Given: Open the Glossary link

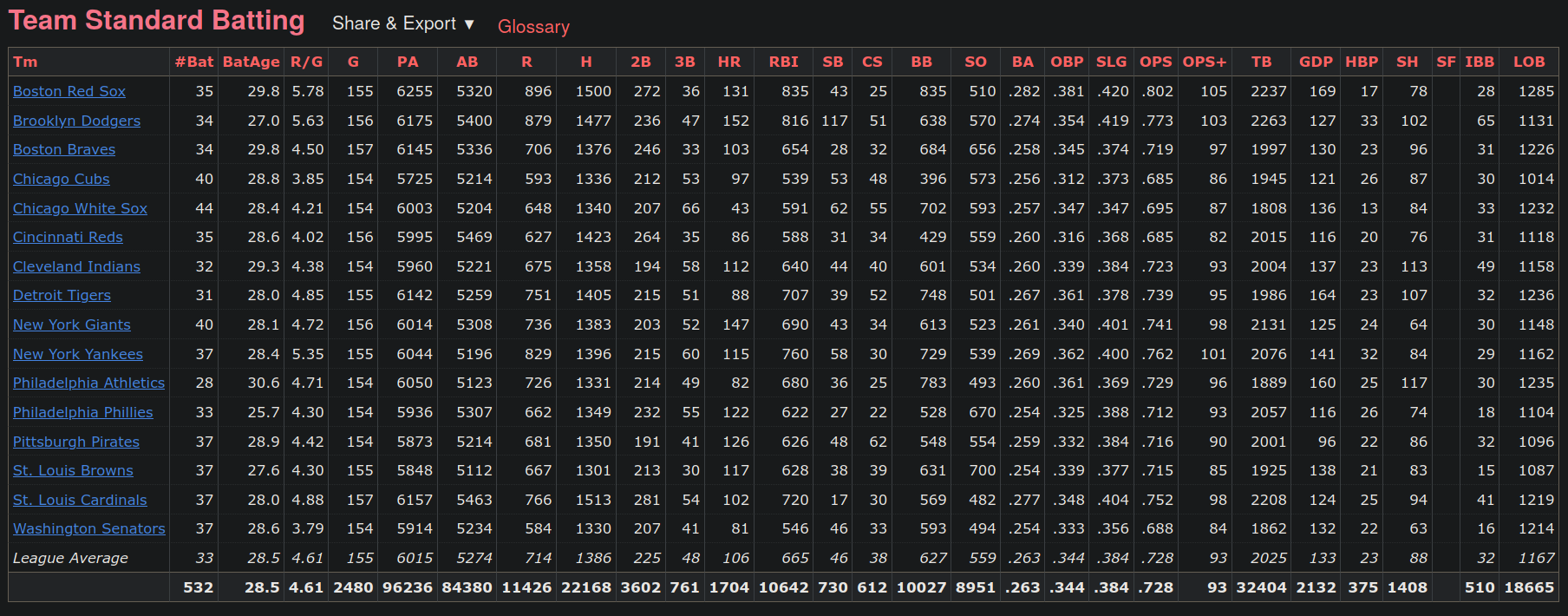Looking at the screenshot, I should pos(533,27).
